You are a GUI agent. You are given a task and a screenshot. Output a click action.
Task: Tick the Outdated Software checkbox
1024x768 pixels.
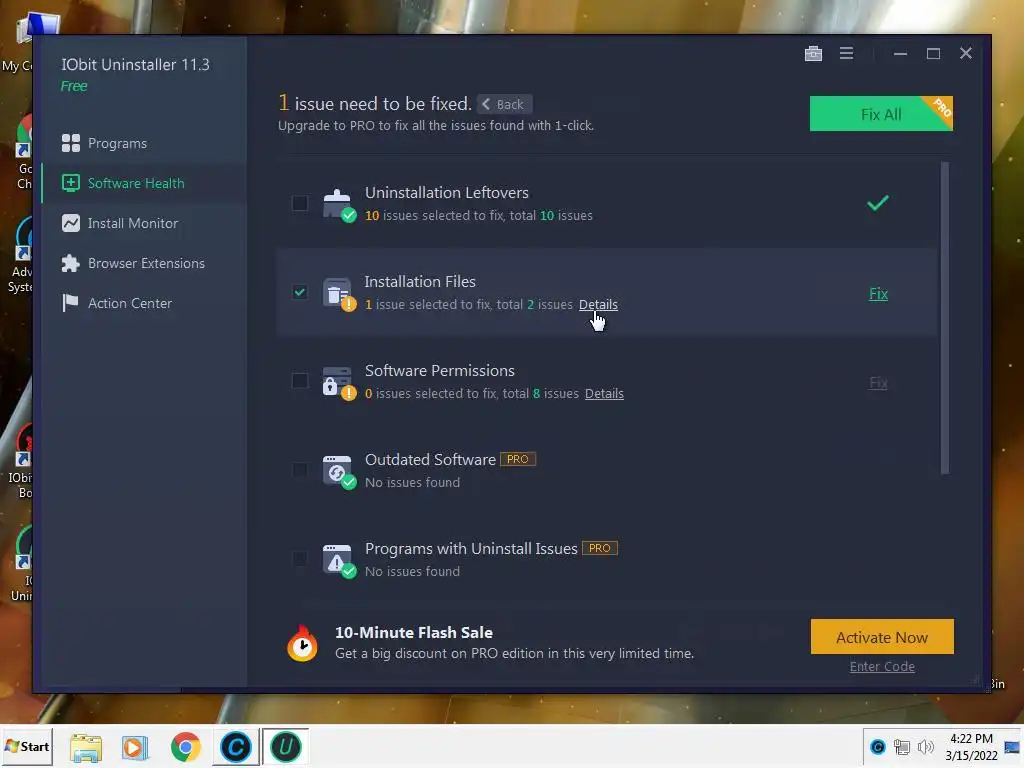pyautogui.click(x=300, y=470)
